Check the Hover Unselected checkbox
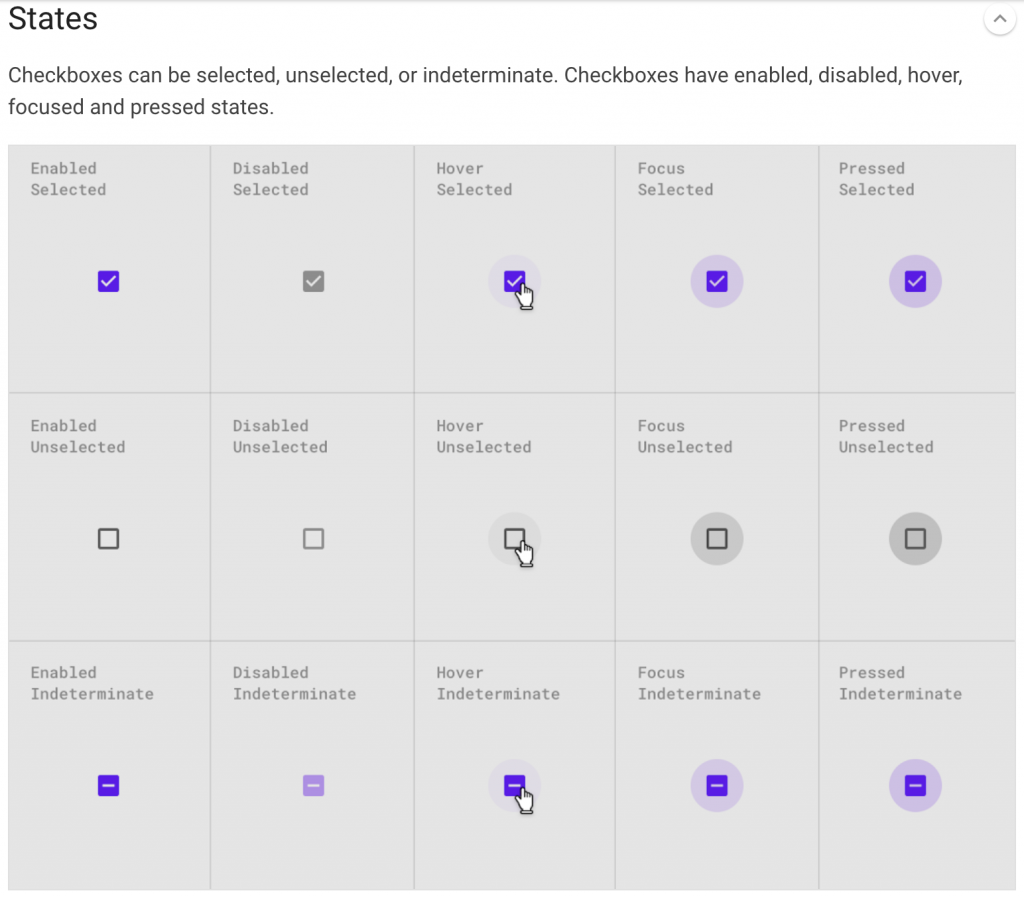Screen dimensions: 1024x897 [515, 539]
